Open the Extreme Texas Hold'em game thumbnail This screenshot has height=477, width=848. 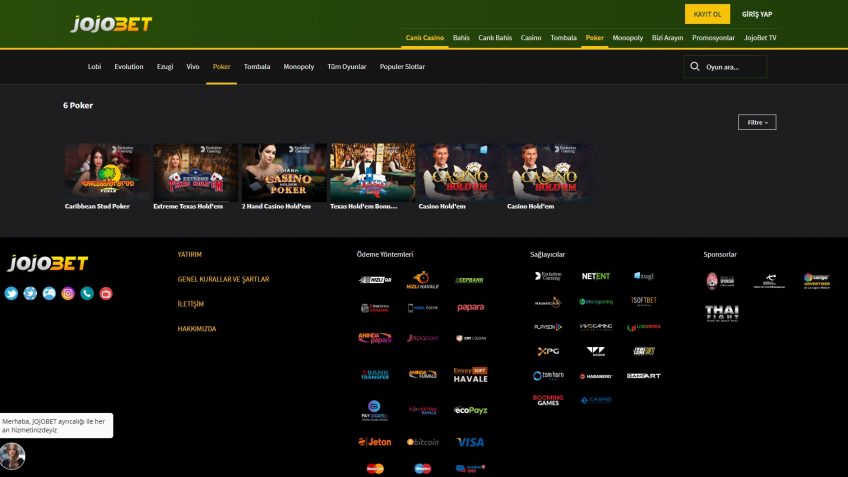196,173
